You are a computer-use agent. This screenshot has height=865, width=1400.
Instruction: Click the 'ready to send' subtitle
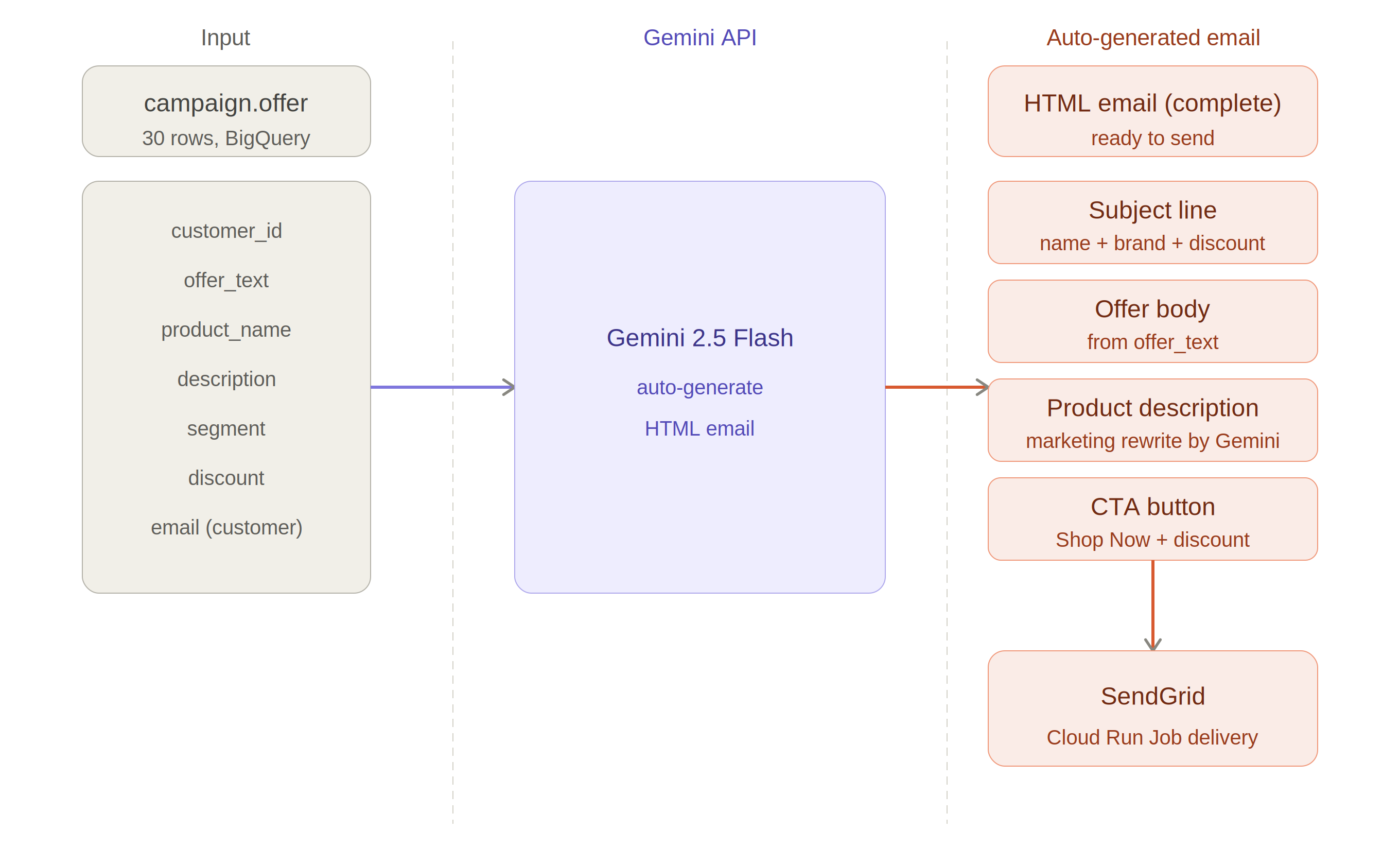click(1152, 139)
